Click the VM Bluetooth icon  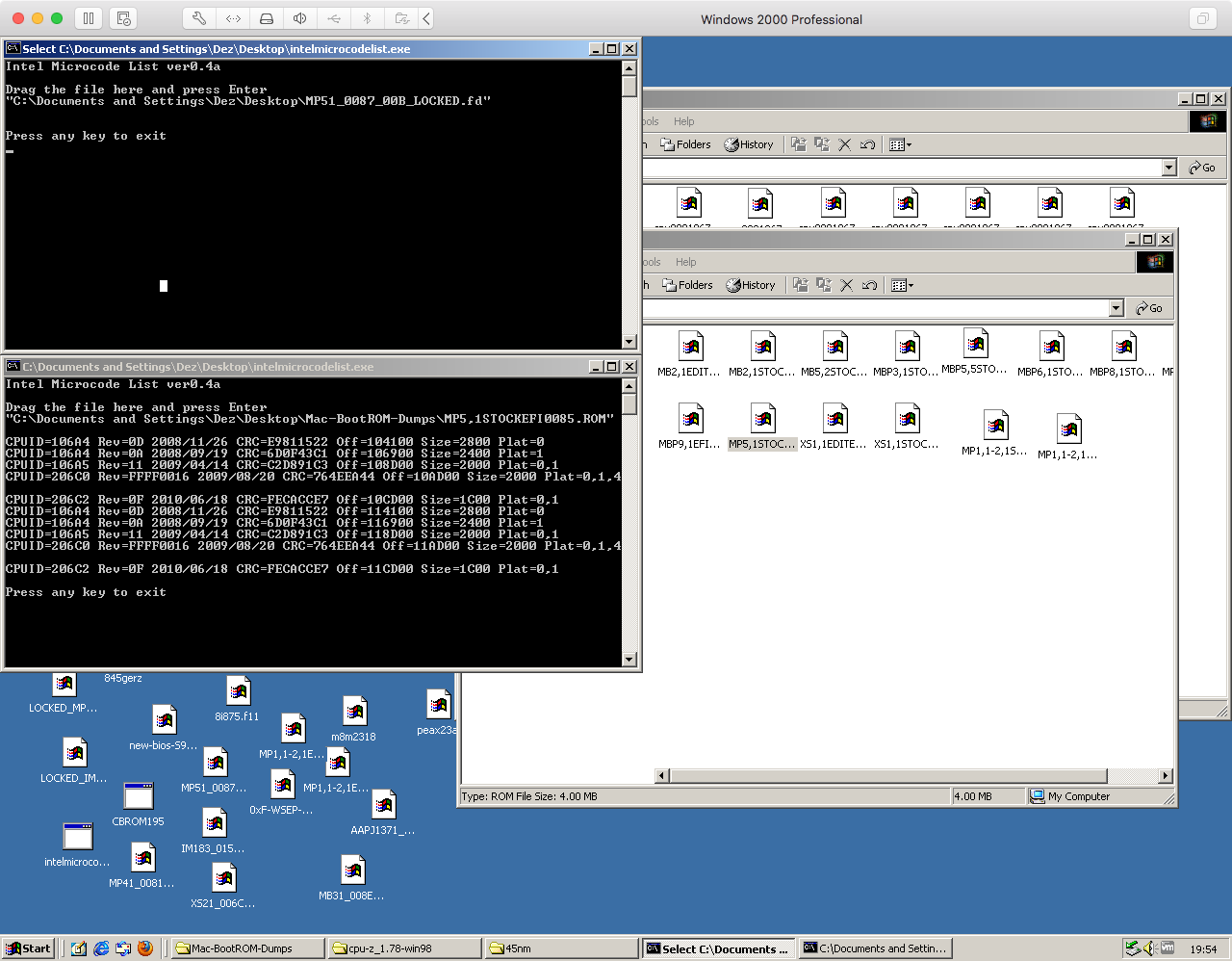tap(368, 18)
